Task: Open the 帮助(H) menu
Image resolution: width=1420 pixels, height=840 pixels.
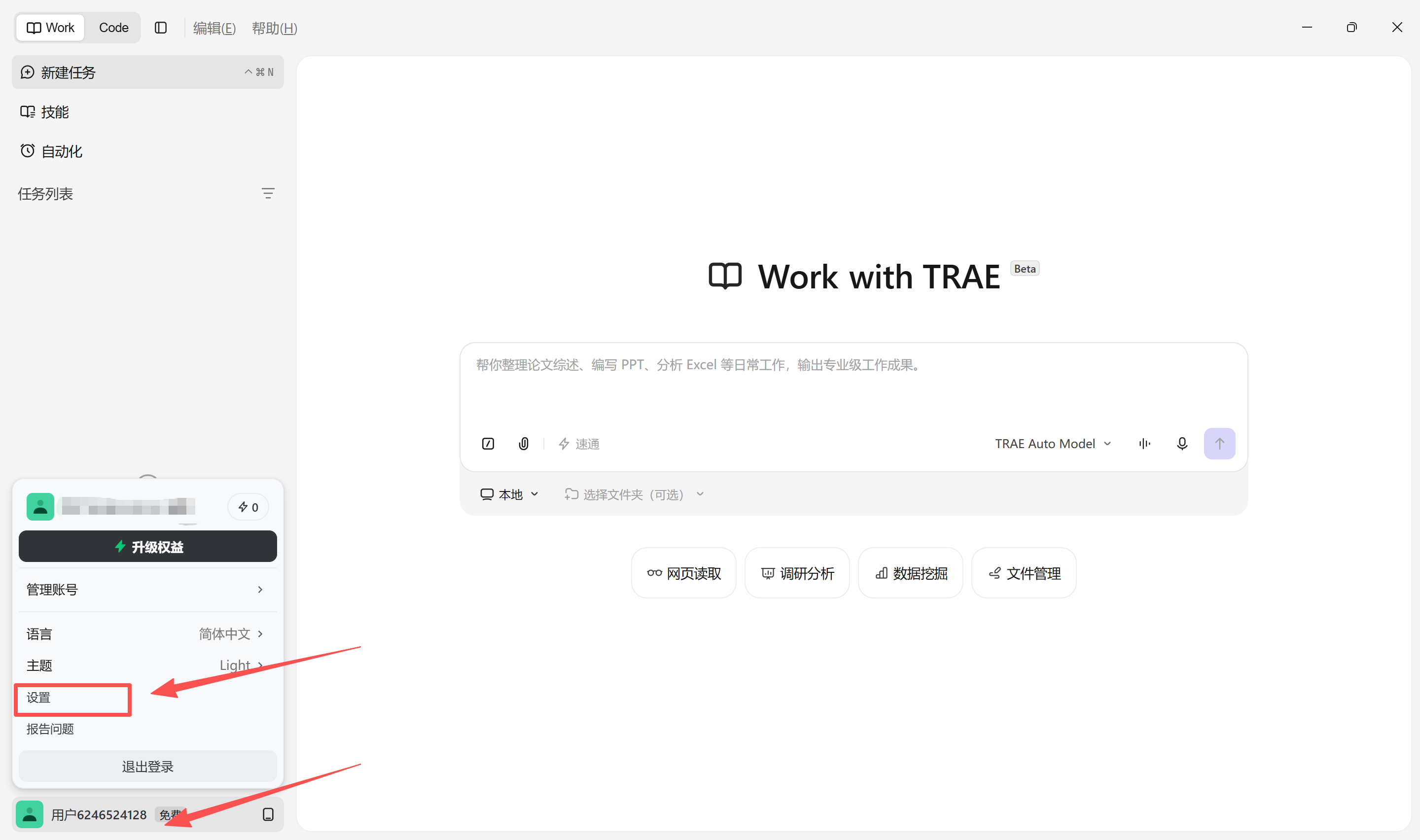Action: tap(275, 28)
